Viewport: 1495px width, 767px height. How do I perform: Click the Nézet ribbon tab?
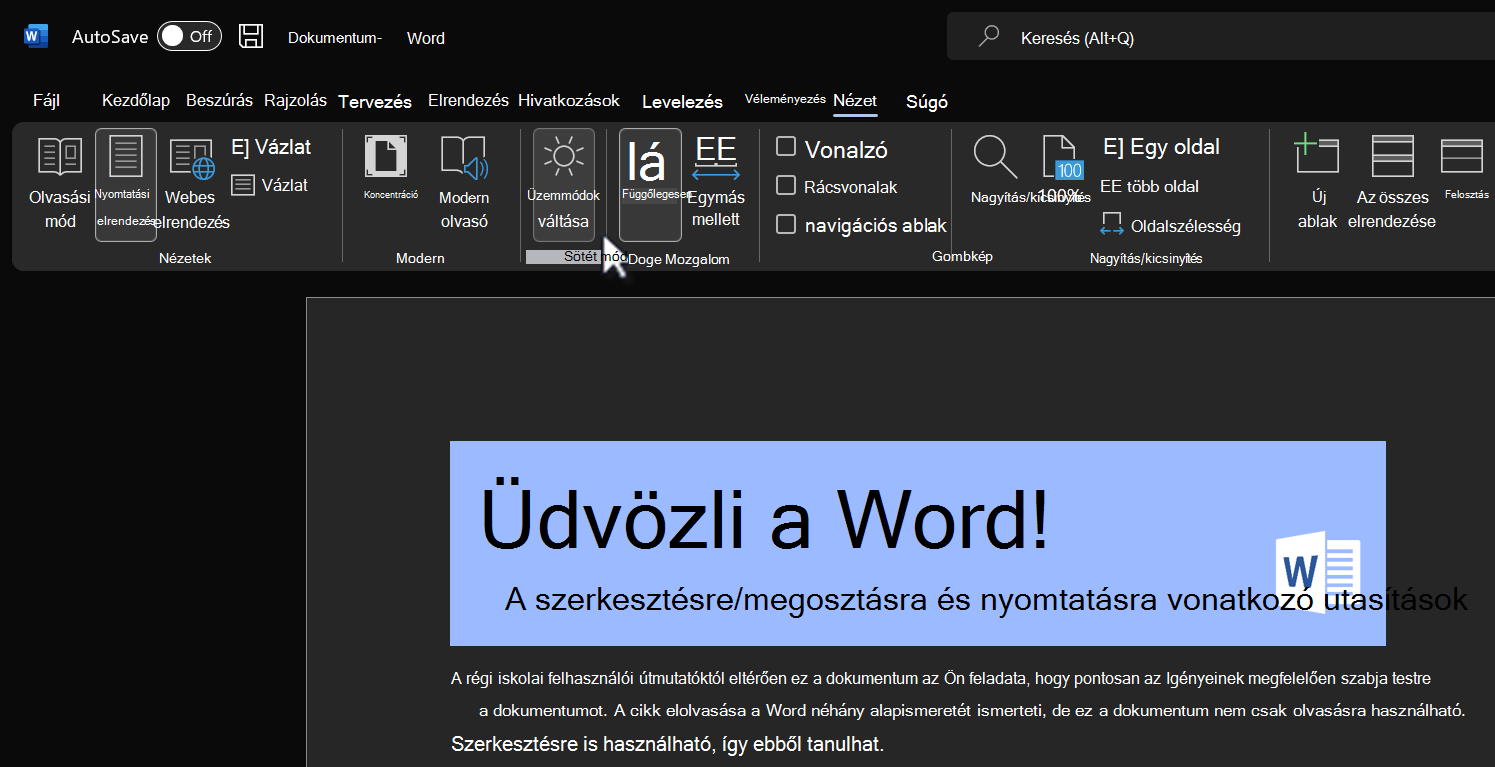(x=855, y=101)
